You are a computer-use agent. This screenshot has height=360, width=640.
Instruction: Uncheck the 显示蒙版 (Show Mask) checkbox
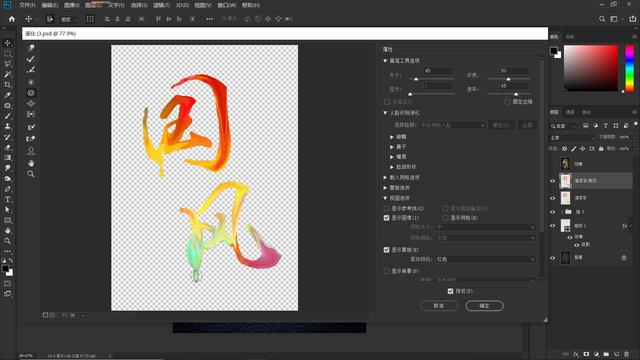point(387,250)
